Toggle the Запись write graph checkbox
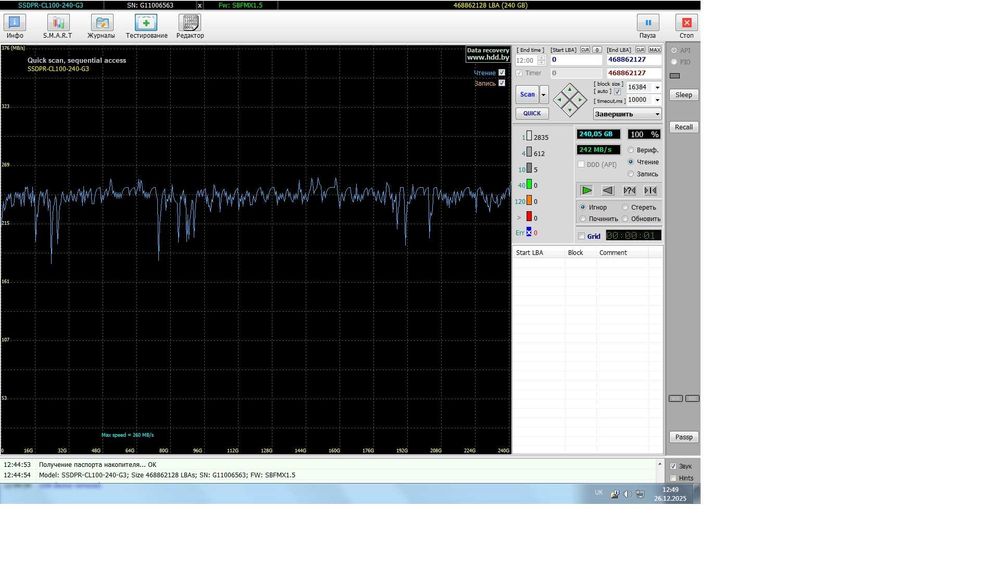 click(502, 83)
